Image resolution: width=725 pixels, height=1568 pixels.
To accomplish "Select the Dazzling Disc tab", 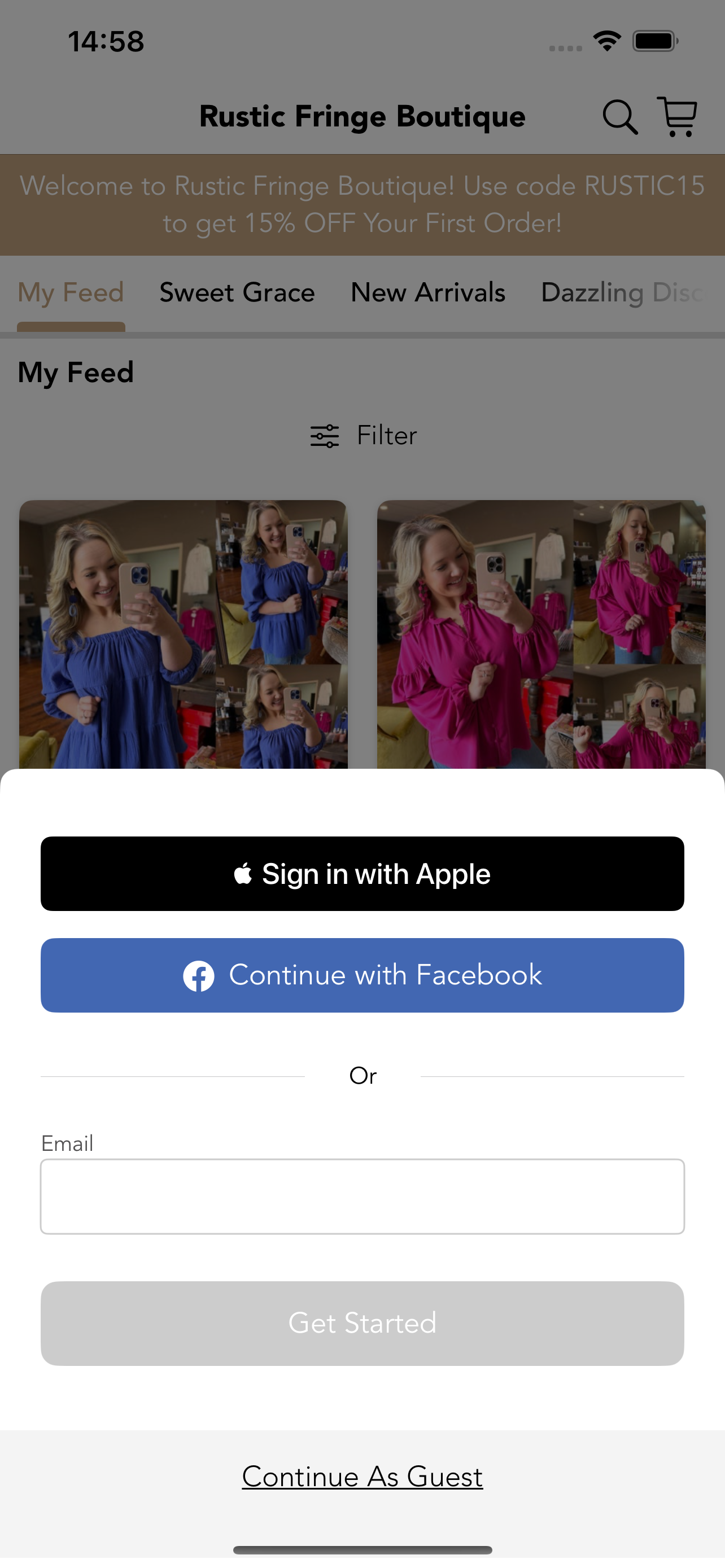I will [x=624, y=293].
